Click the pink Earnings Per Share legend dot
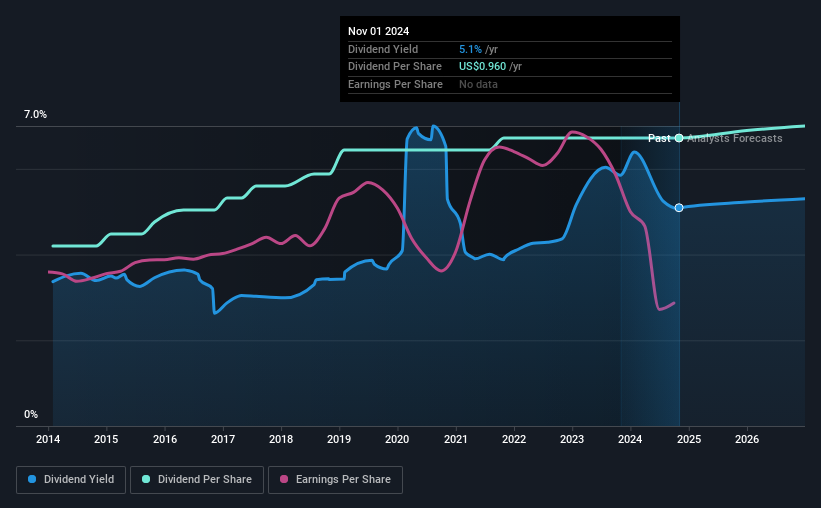The height and width of the screenshot is (508, 821). click(284, 479)
